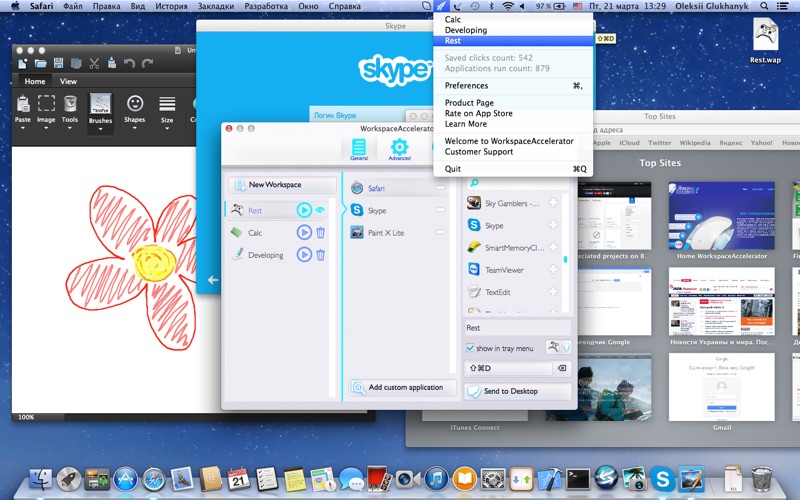Click the hotkey field showing ⇧⌘D
800x500 pixels.
[508, 368]
